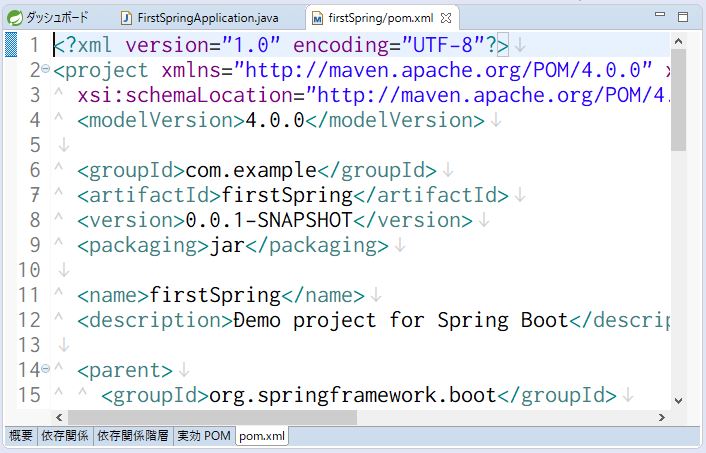This screenshot has width=706, height=453.
Task: Click the encoding value "UTF-8"
Action: pyautogui.click(x=443, y=45)
